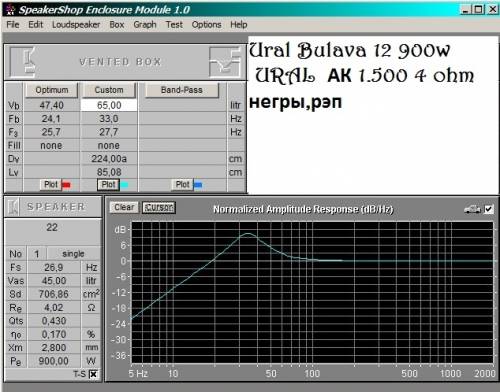This screenshot has width=500, height=392.
Task: Click the car icon above the graph
Action: [x=472, y=209]
